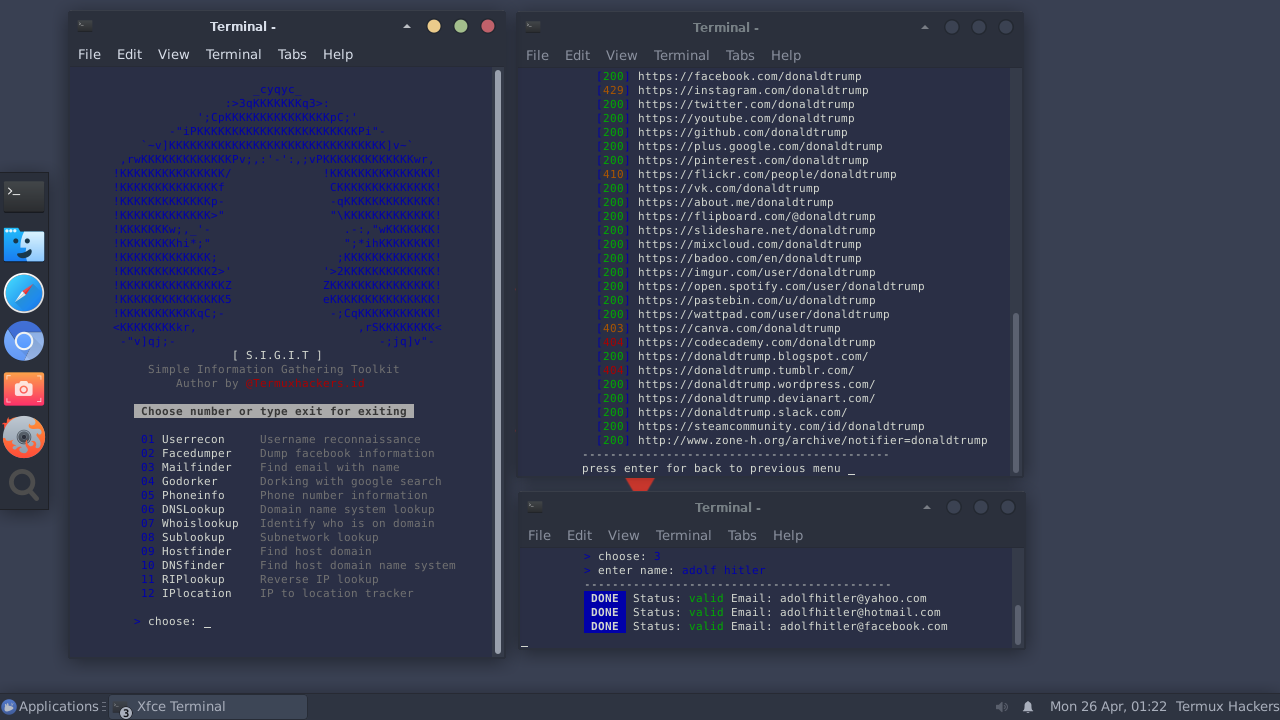Open the orange camera screenshot app
Image resolution: width=1280 pixels, height=720 pixels.
point(24,389)
